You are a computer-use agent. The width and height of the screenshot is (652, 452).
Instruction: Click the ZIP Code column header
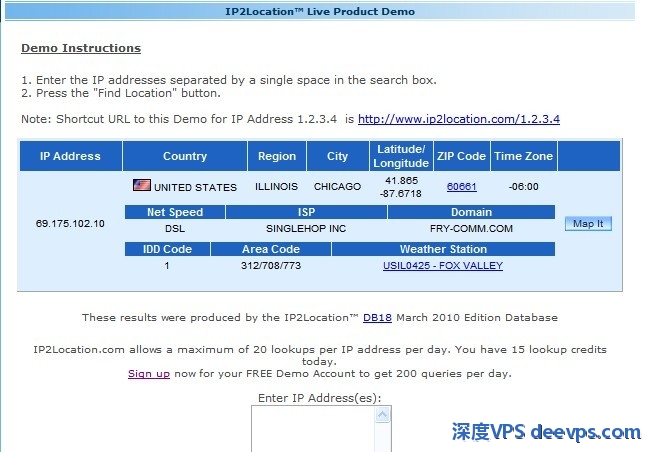point(461,156)
